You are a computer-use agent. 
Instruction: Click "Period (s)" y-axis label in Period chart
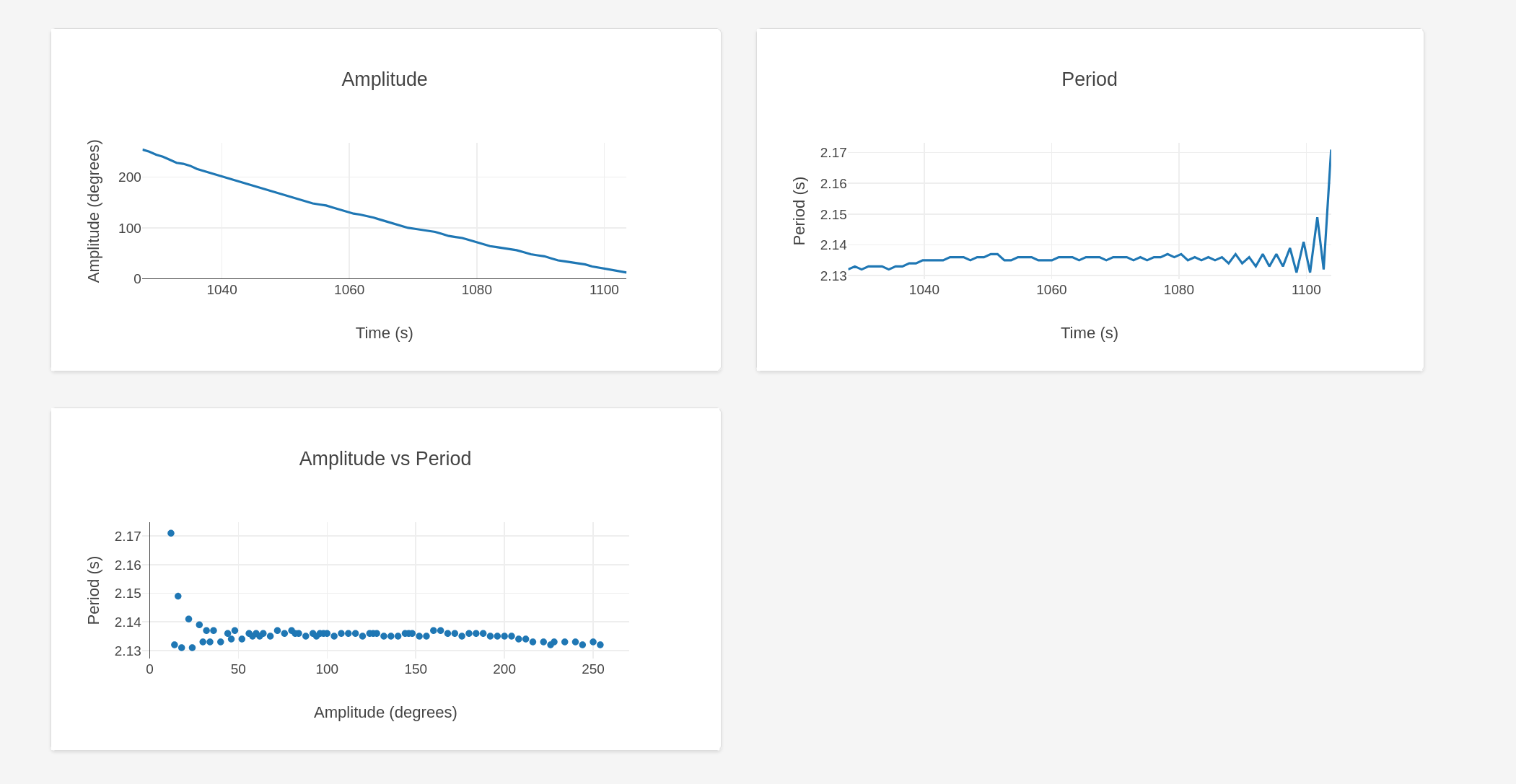[799, 211]
